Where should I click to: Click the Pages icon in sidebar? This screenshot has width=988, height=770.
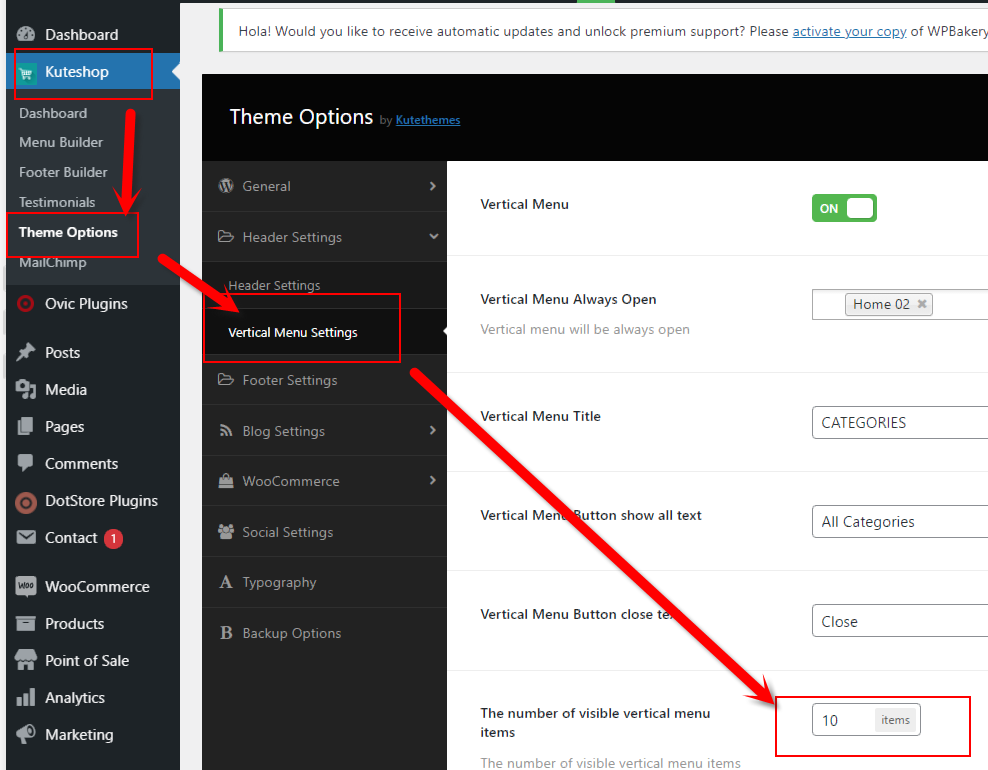coord(26,427)
